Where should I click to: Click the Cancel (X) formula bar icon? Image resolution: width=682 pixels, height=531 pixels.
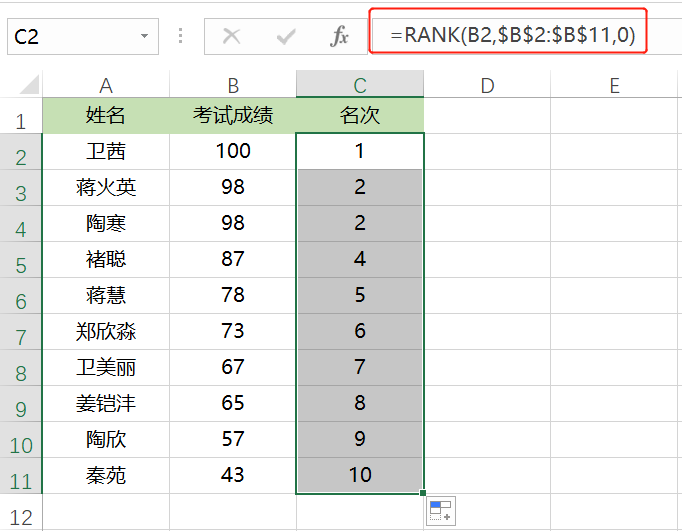pyautogui.click(x=232, y=37)
